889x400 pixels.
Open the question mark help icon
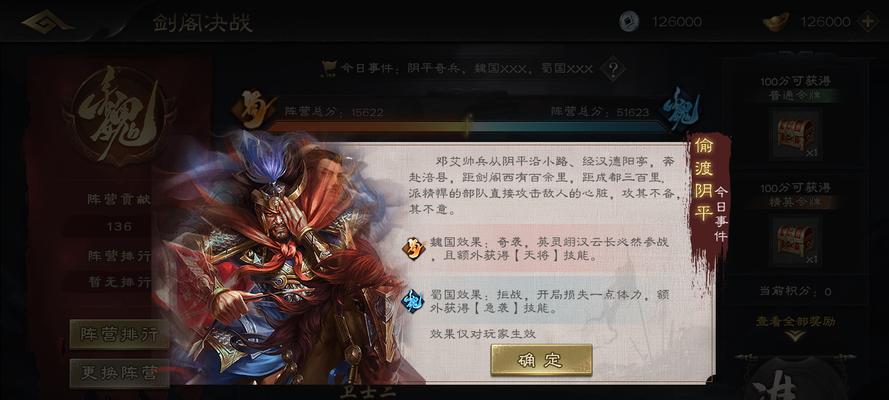point(613,70)
